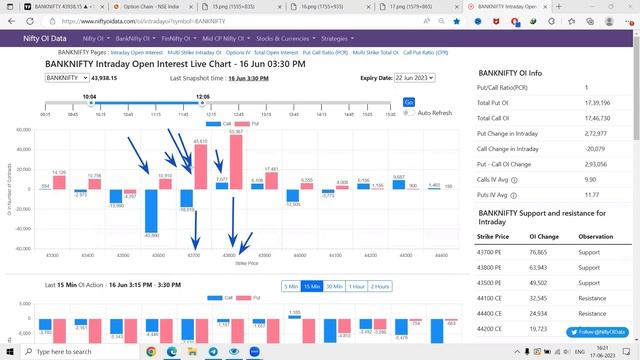Image resolution: width=640 pixels, height=360 pixels.
Task: Click the blue favorites star icon
Action: (x=457, y=21)
